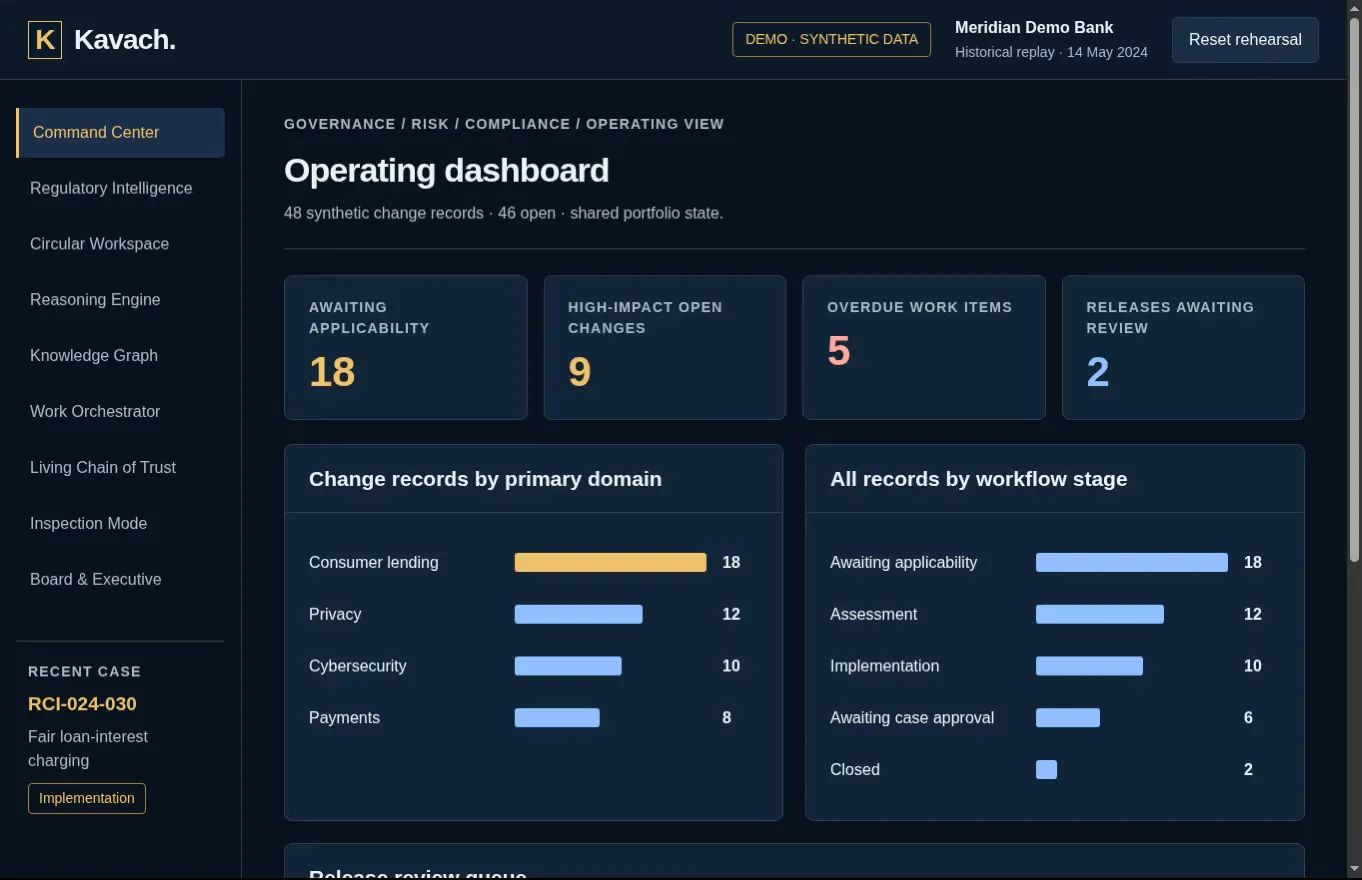
Task: Click the Closed stage bar
Action: (x=1047, y=770)
